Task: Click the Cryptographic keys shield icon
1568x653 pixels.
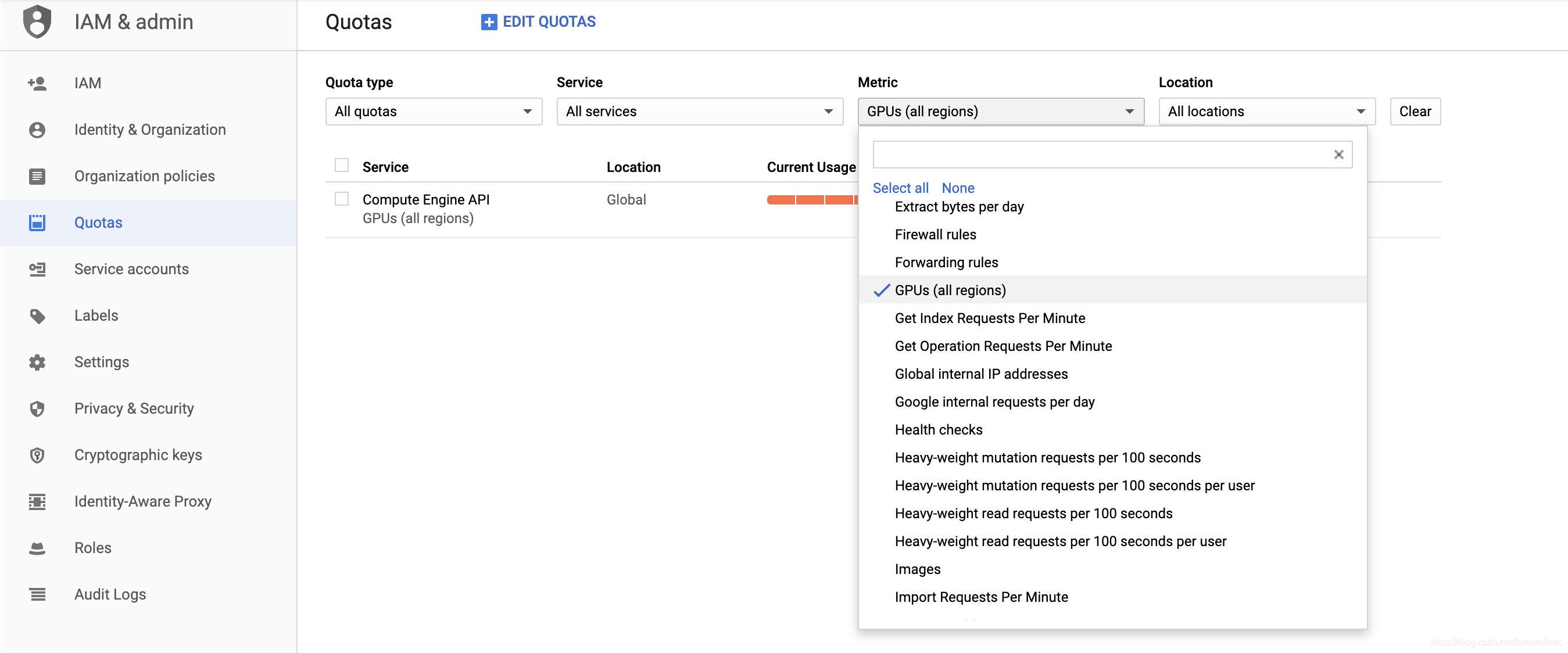Action: click(x=37, y=455)
